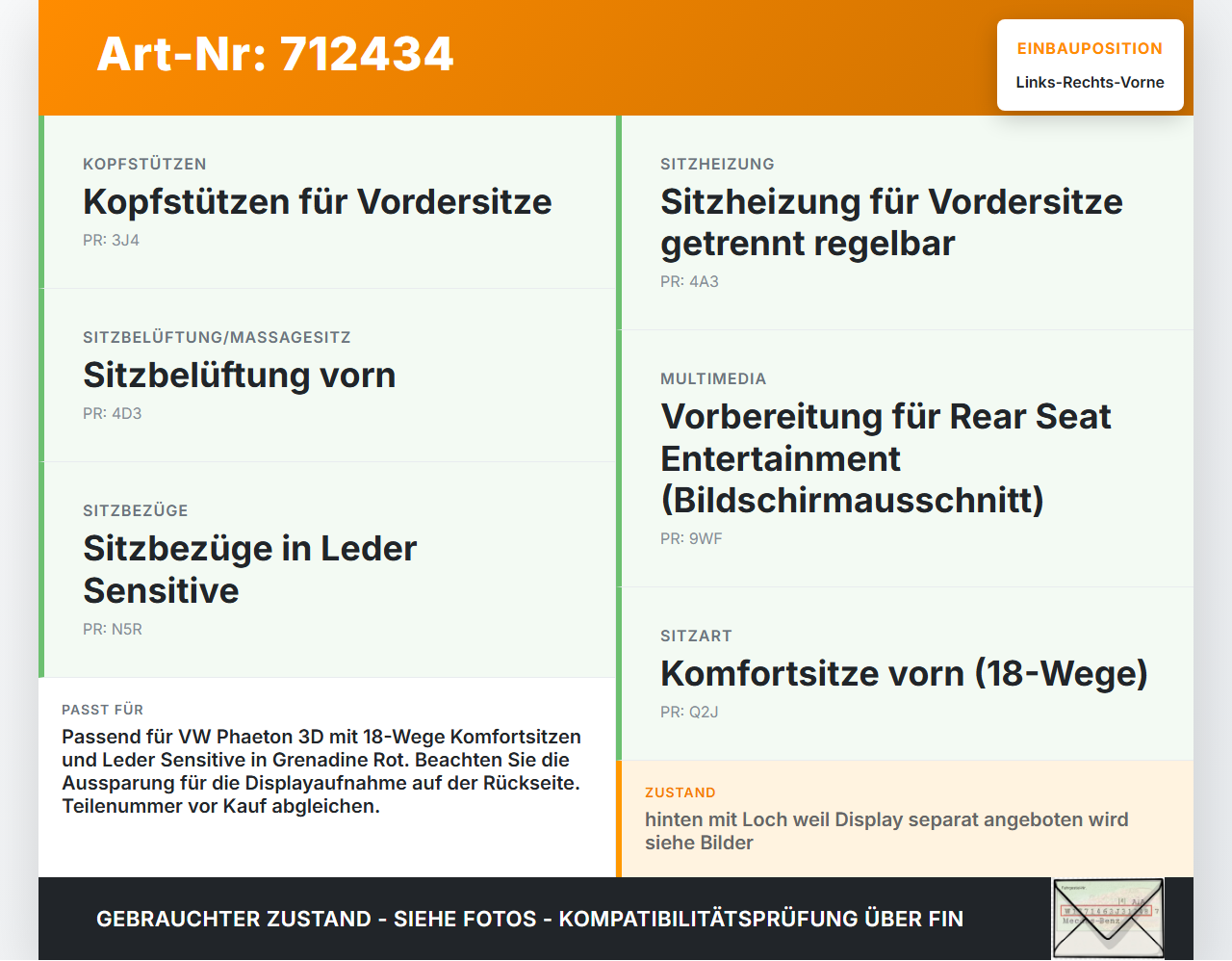This screenshot has height=961, width=1232.
Task: Click the SITZART category label
Action: coord(696,636)
